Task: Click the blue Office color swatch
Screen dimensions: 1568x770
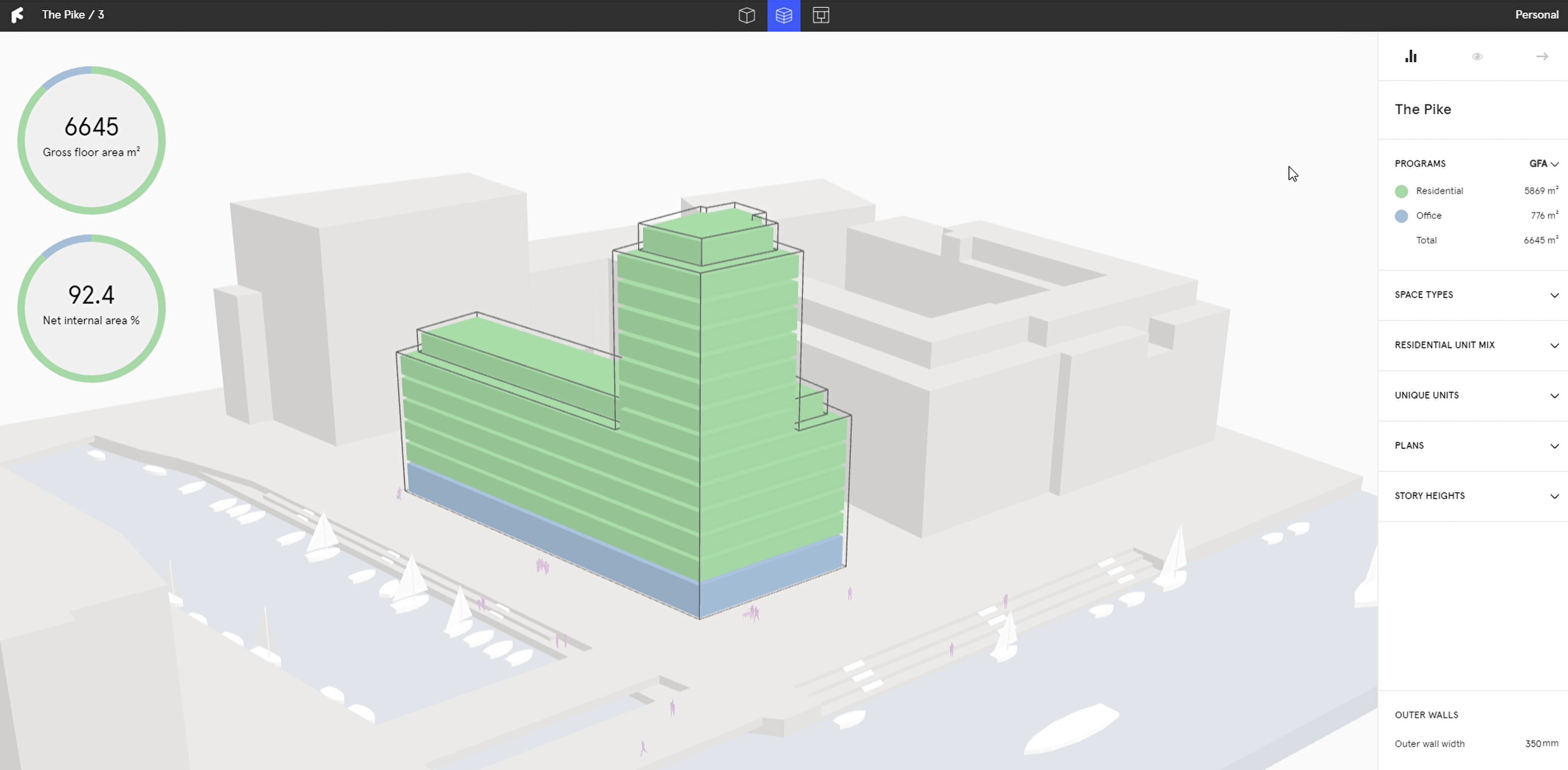Action: pyautogui.click(x=1401, y=216)
